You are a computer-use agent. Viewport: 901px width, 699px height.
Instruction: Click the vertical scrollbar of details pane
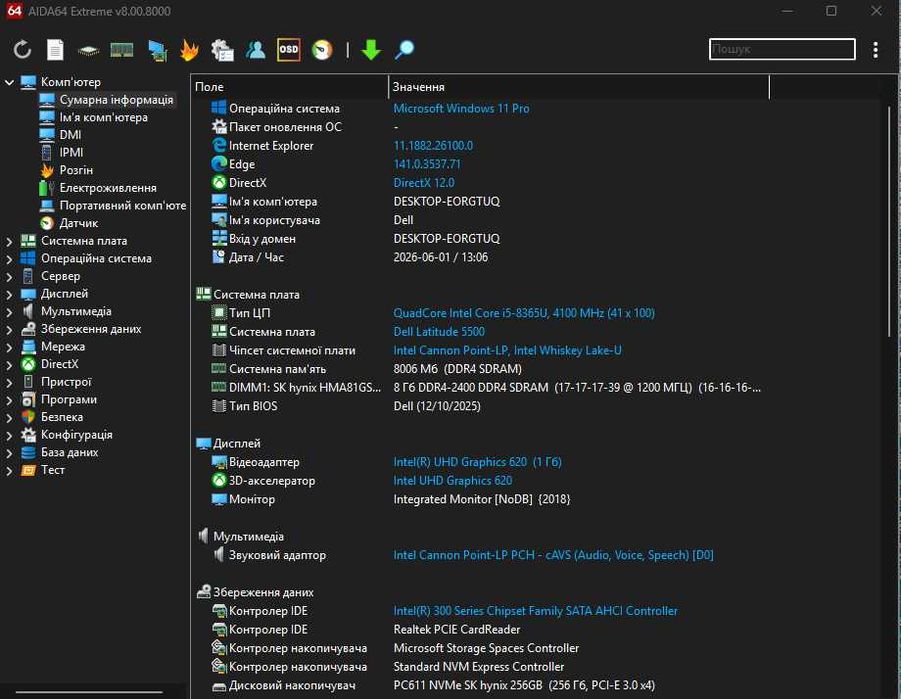click(x=888, y=221)
